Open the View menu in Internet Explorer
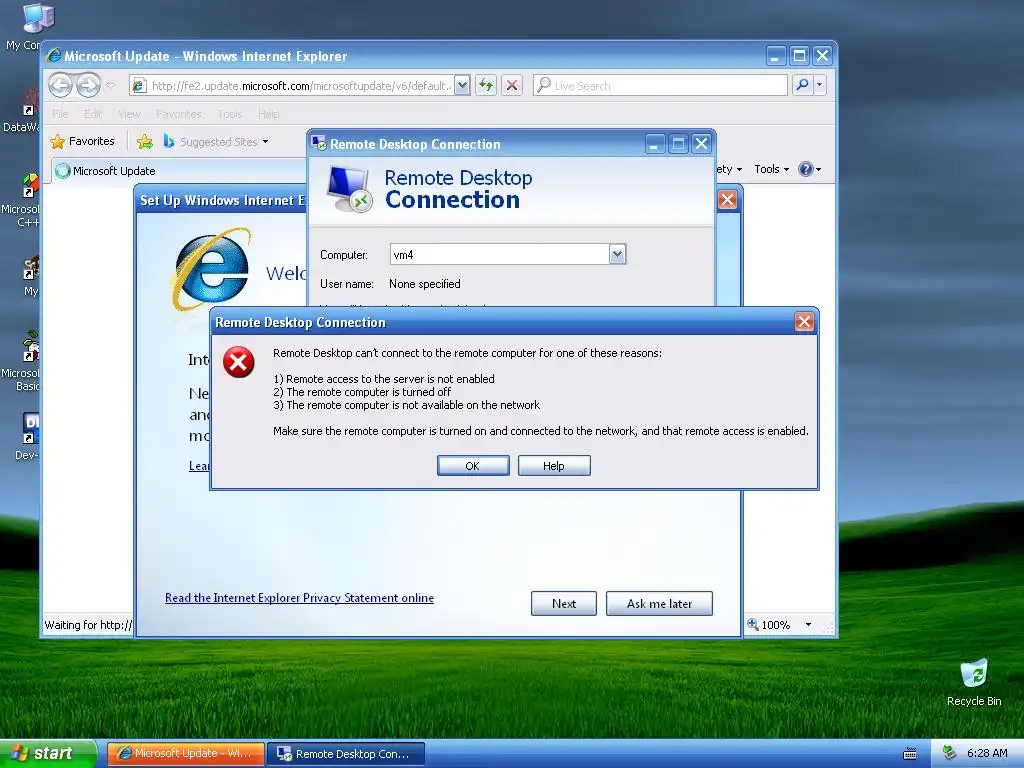1024x768 pixels. (x=129, y=114)
